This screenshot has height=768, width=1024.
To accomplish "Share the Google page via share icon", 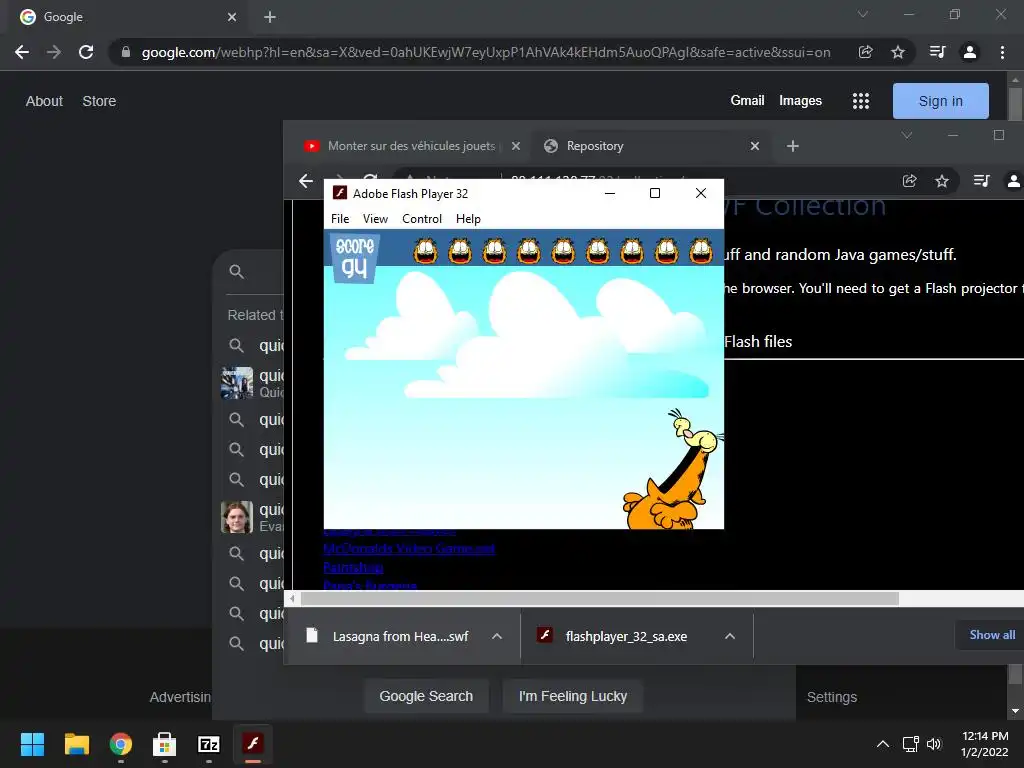I will (x=866, y=52).
